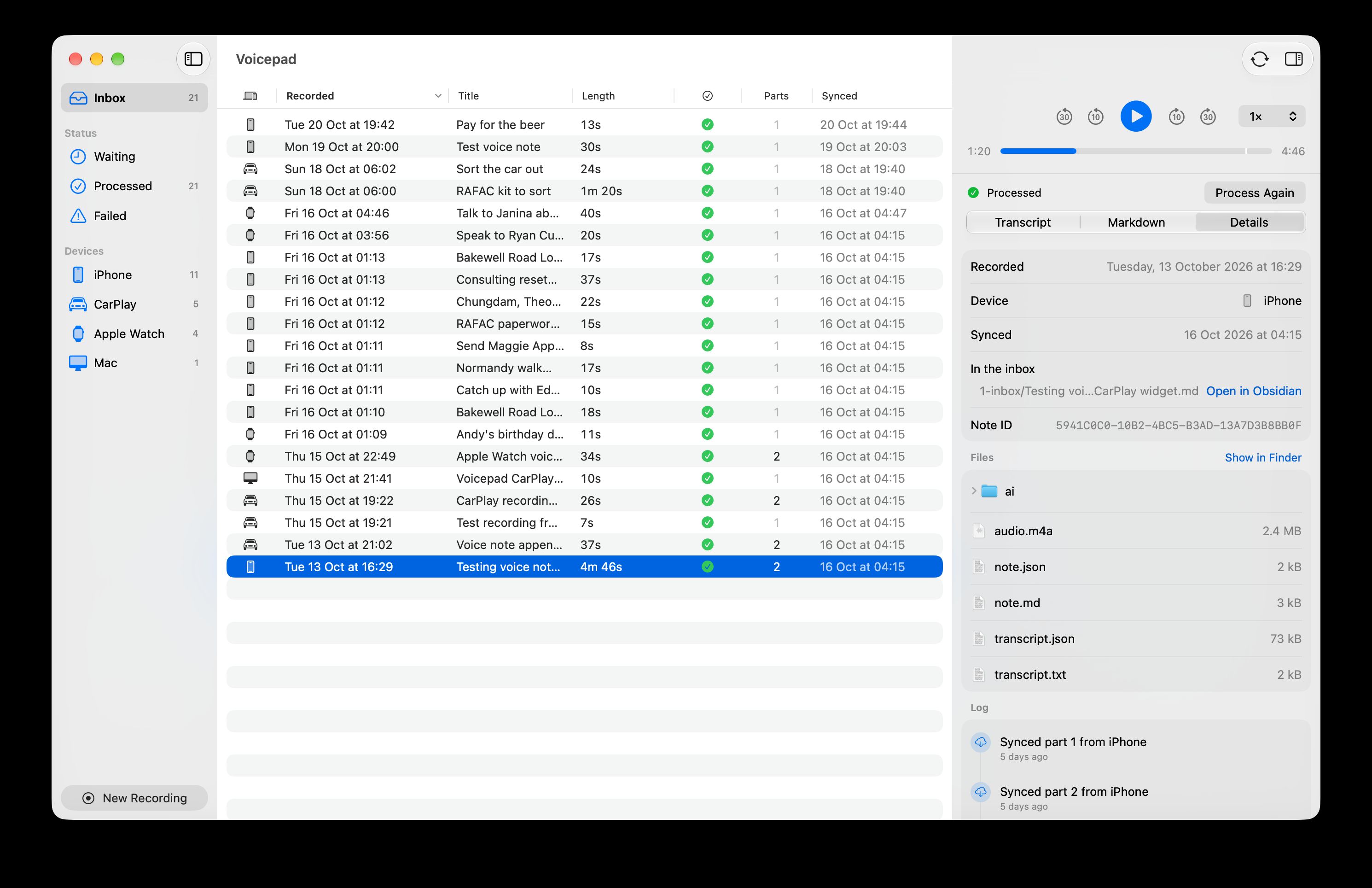
Task: Click the CarPlay icon on 'Voice note appen...' row
Action: coord(250,545)
